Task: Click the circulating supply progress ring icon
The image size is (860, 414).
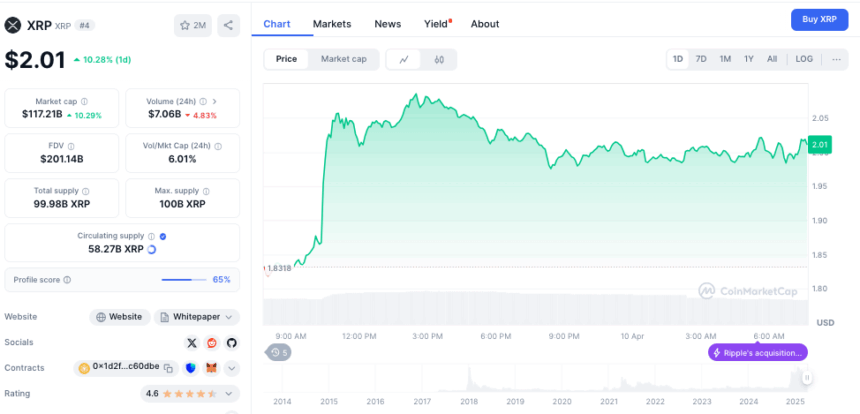Action: [x=152, y=249]
